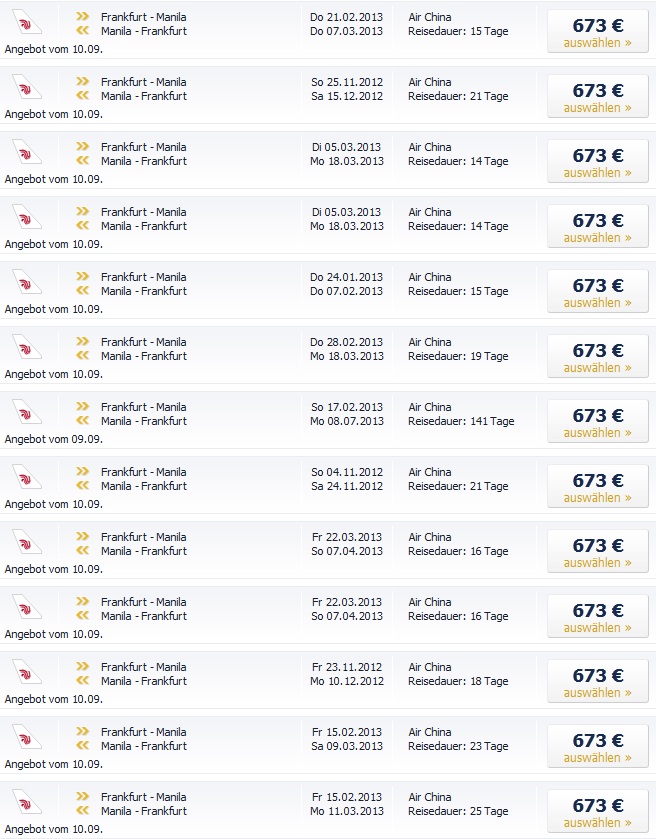Select the 19 Tage trip price button

598,357
